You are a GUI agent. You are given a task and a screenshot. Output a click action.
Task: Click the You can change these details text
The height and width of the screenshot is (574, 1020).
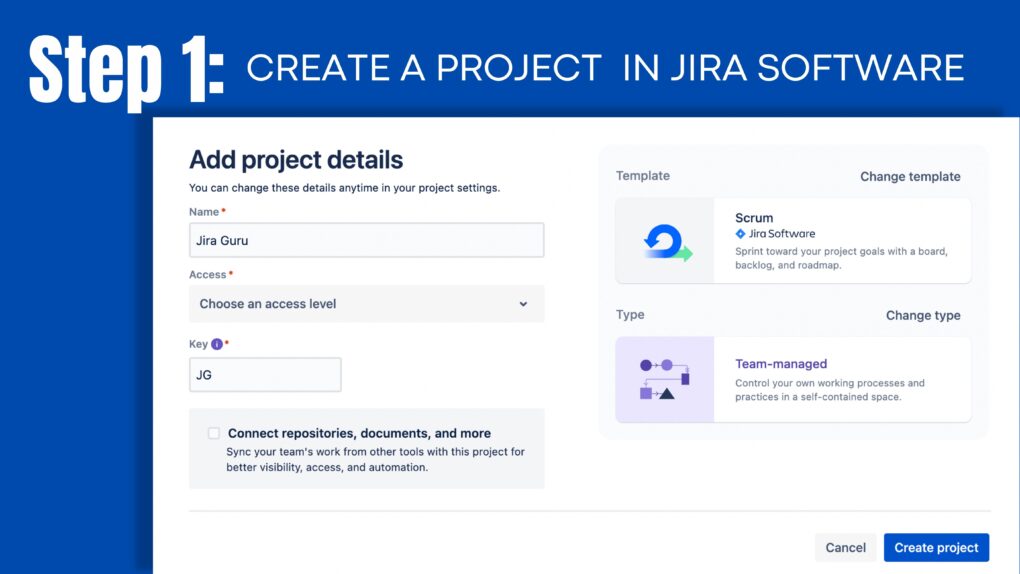click(344, 188)
